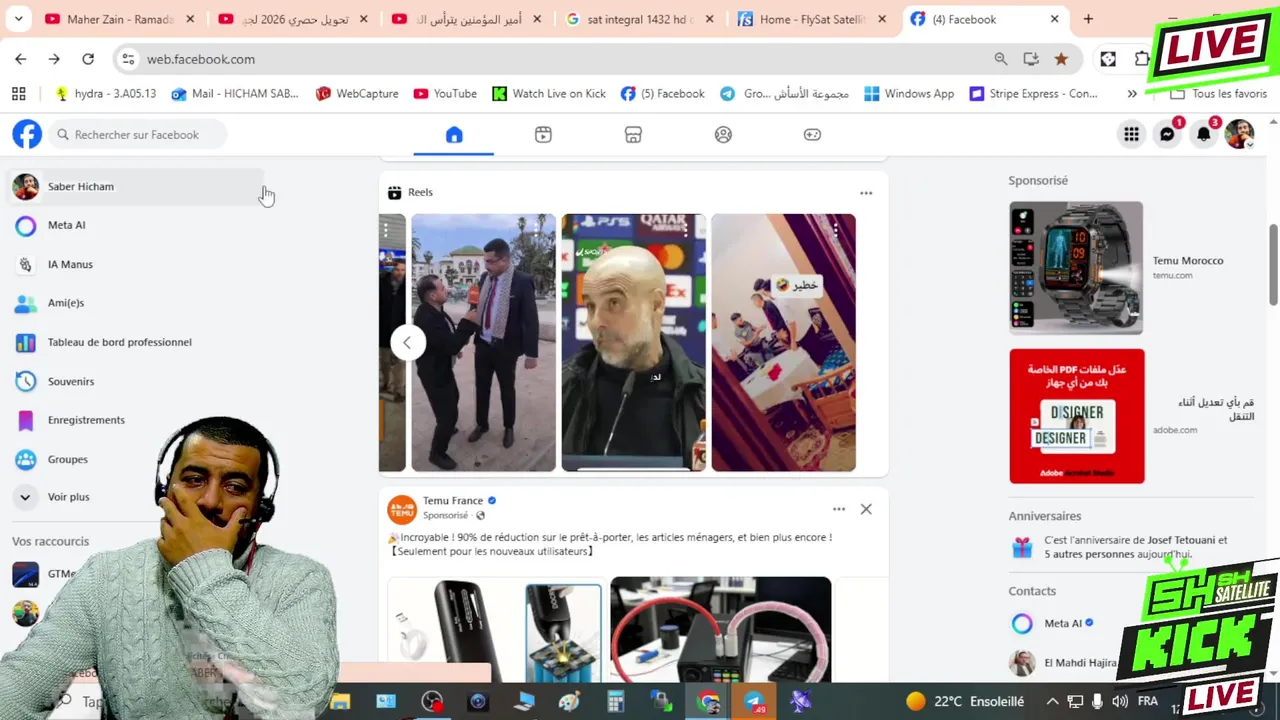Open Messenger chats
Viewport: 1280px width, 720px height.
click(x=1167, y=134)
